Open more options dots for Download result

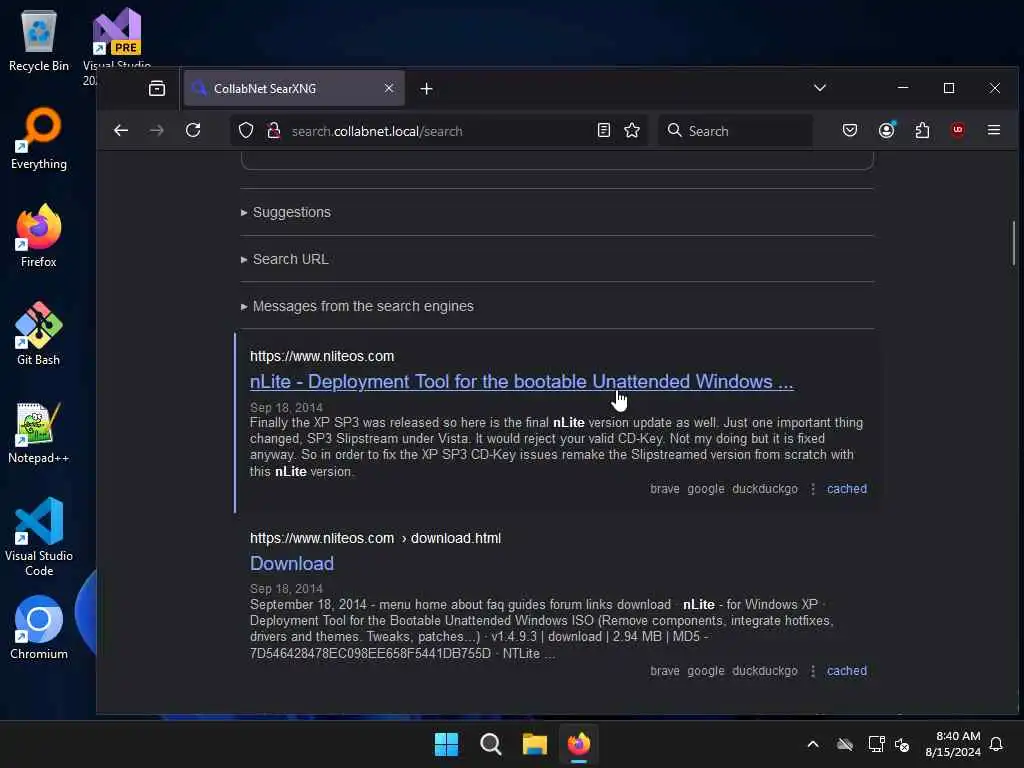pos(812,671)
